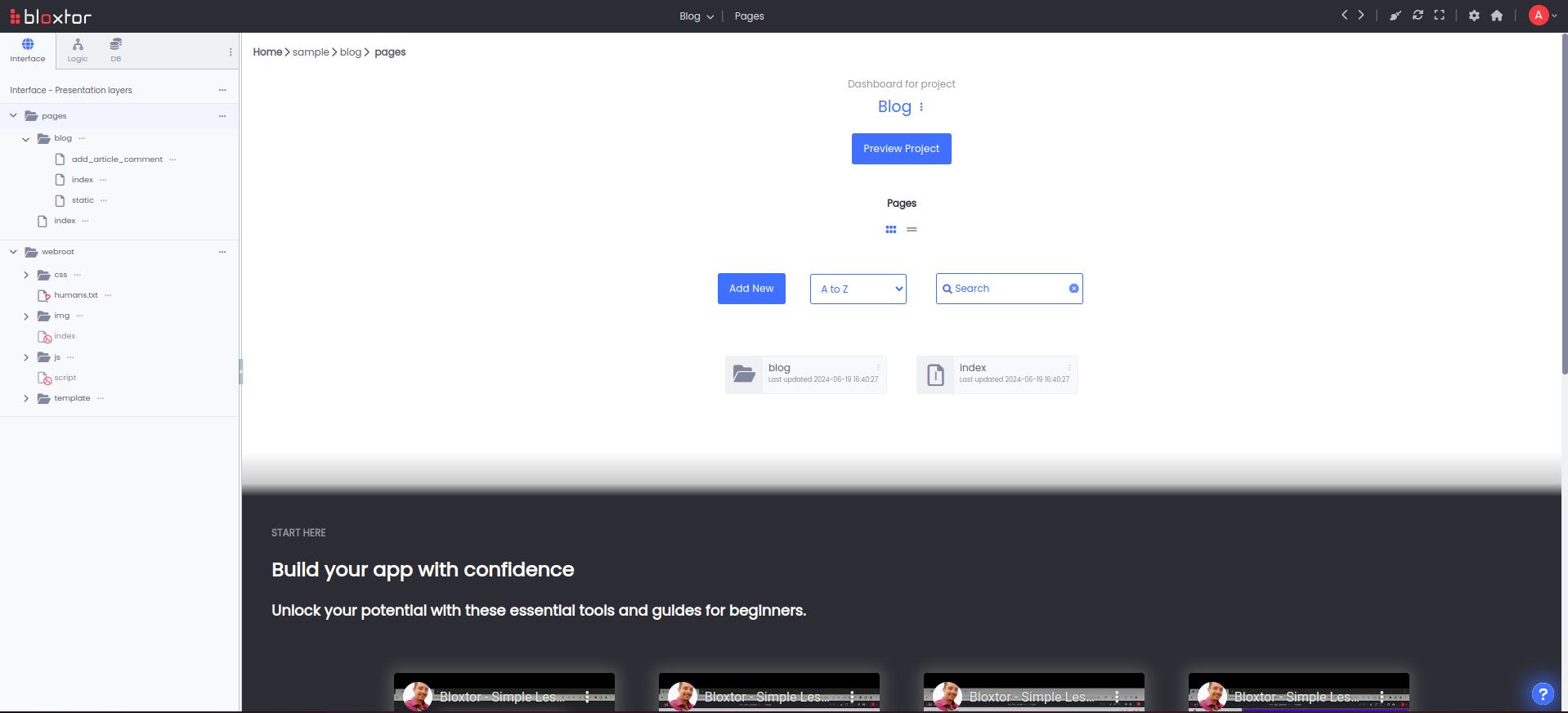Image resolution: width=1568 pixels, height=713 pixels.
Task: Click the Add New button
Action: tap(751, 289)
